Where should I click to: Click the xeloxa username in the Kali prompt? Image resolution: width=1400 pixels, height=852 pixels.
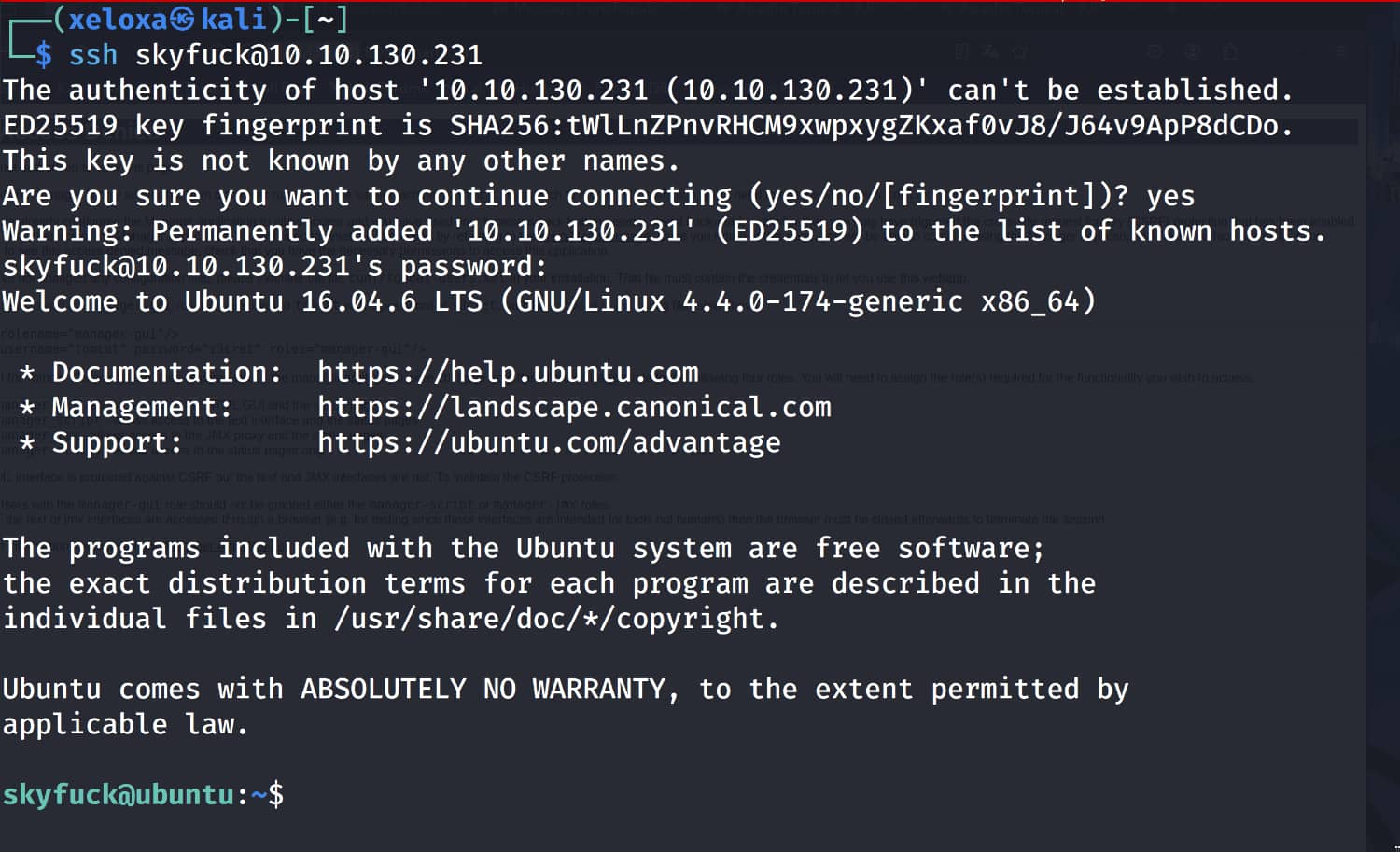117,19
